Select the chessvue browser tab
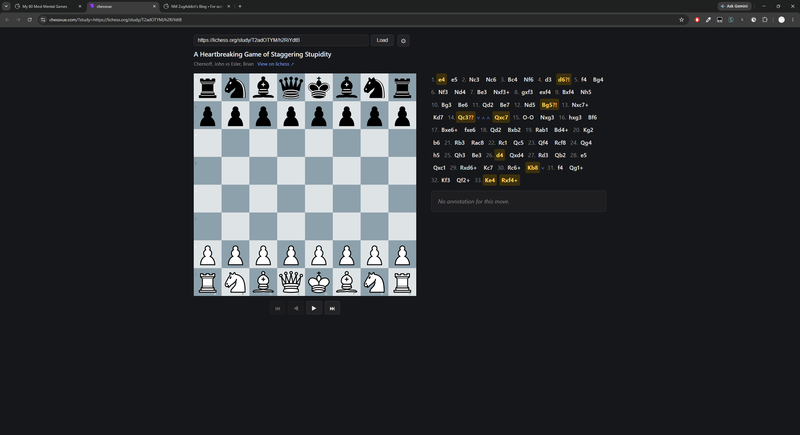Viewport: 800px width, 435px height. (120, 7)
